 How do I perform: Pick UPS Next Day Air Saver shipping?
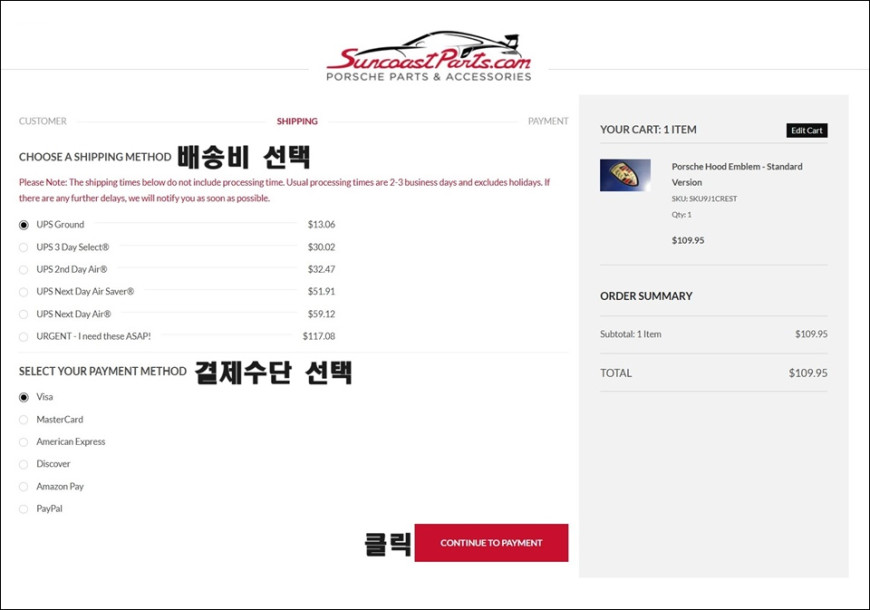click(x=23, y=292)
